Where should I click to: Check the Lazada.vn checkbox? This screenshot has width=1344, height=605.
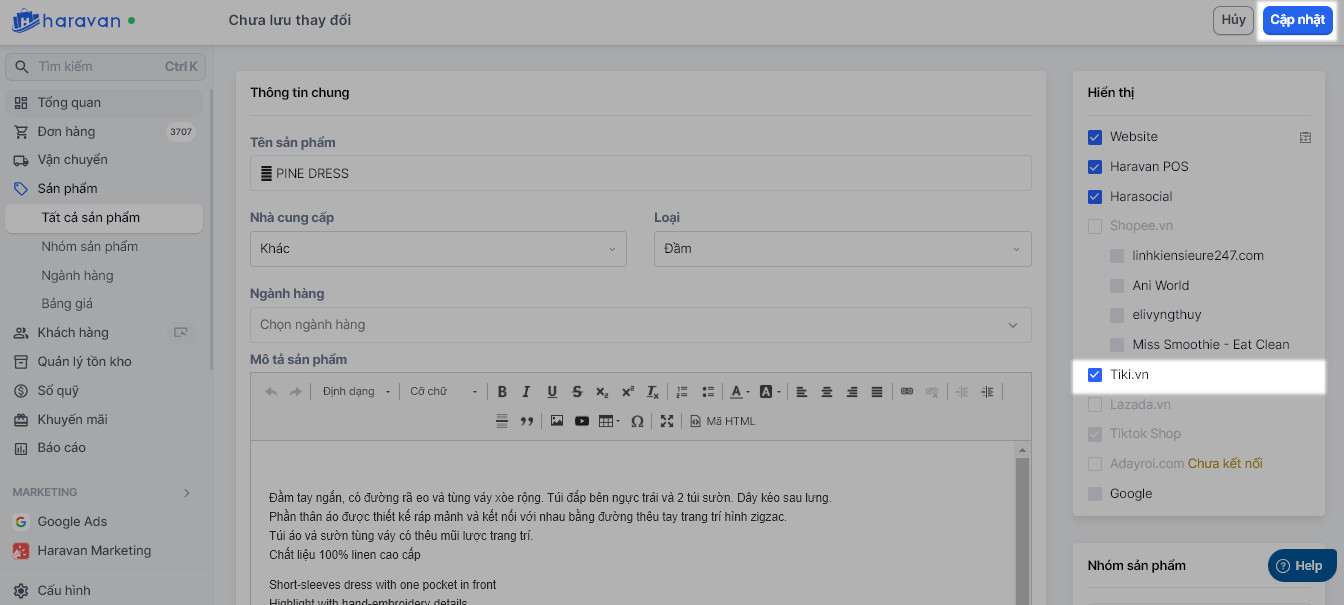click(1095, 405)
